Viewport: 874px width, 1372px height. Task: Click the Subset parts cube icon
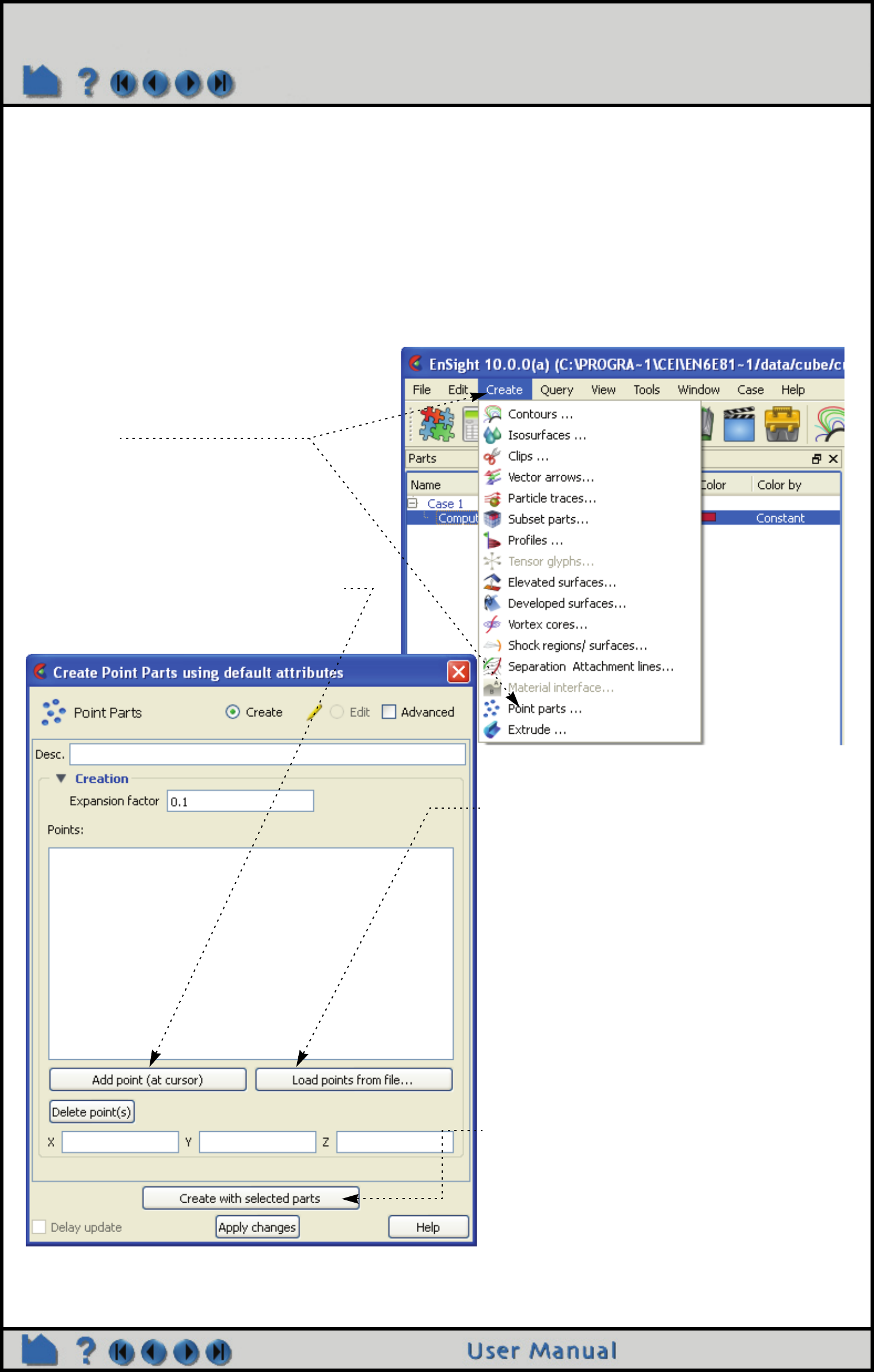tap(493, 519)
